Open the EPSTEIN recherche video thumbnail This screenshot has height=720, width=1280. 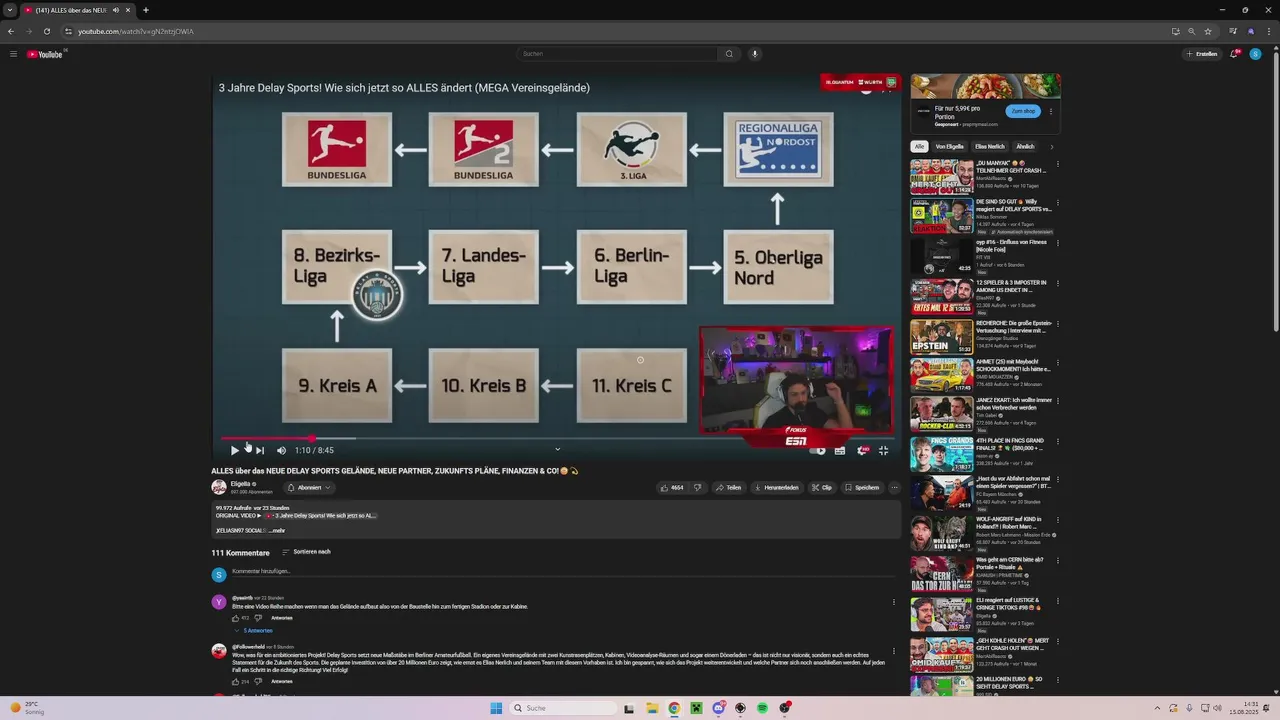[941, 336]
